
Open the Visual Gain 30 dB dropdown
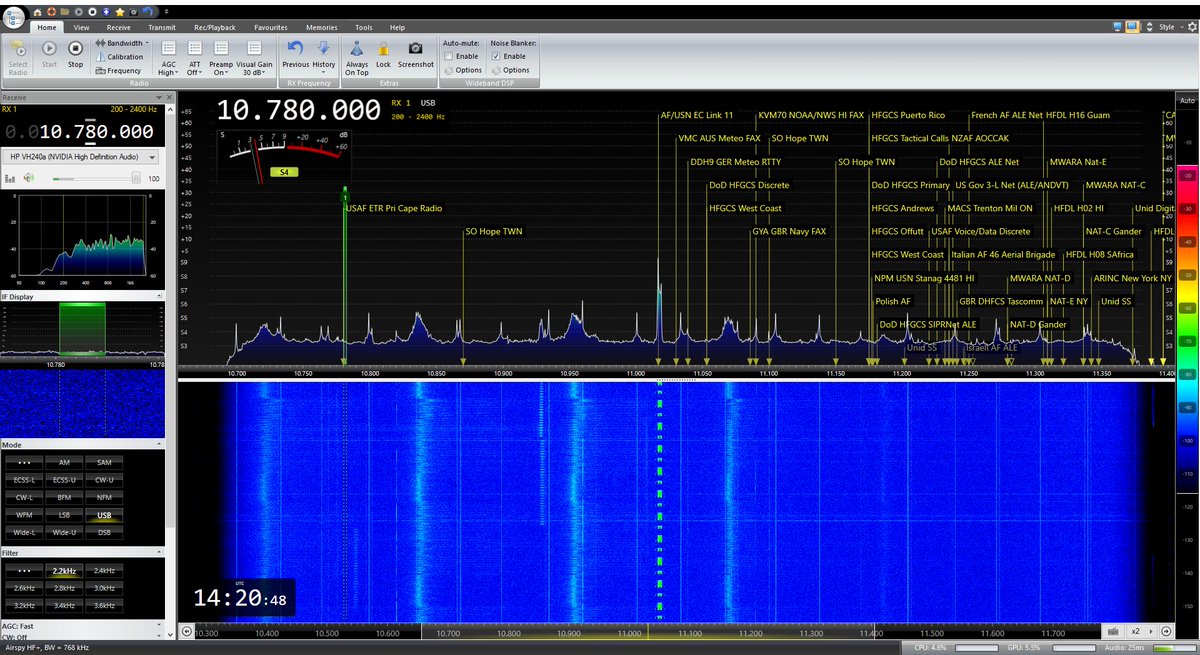point(253,57)
